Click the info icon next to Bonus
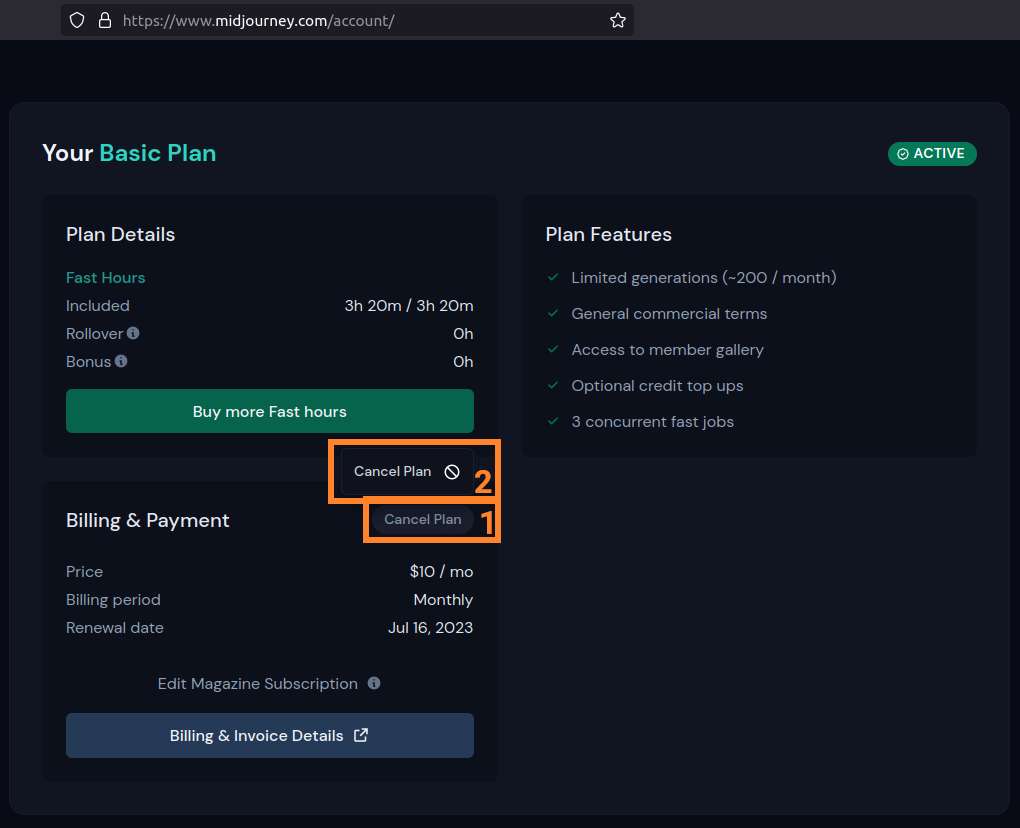This screenshot has height=828, width=1020. pyautogui.click(x=119, y=361)
